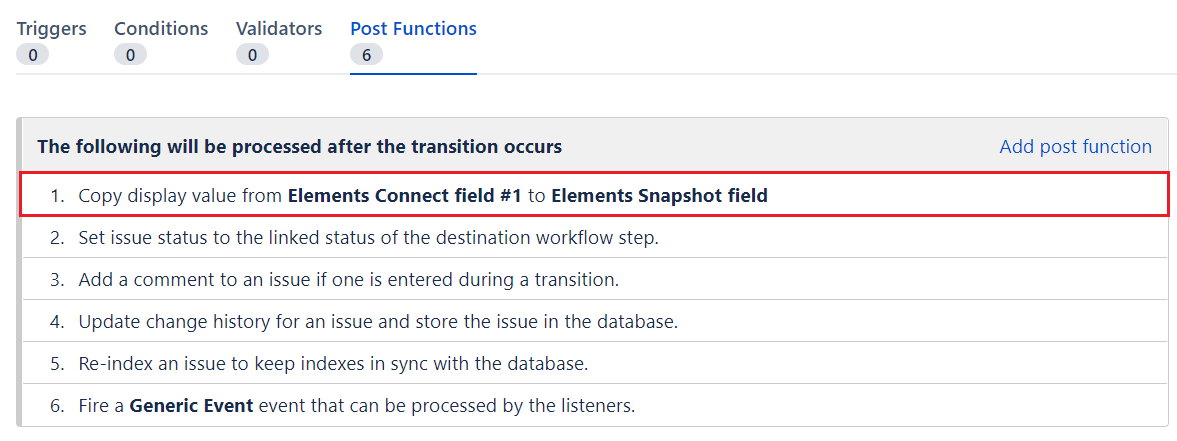This screenshot has height=441, width=1177.
Task: Click the count badge under Conditions
Action: click(x=130, y=55)
